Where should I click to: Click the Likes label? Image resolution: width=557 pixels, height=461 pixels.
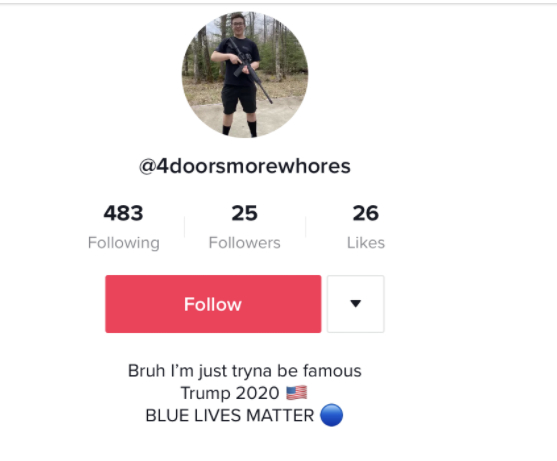pyautogui.click(x=366, y=243)
